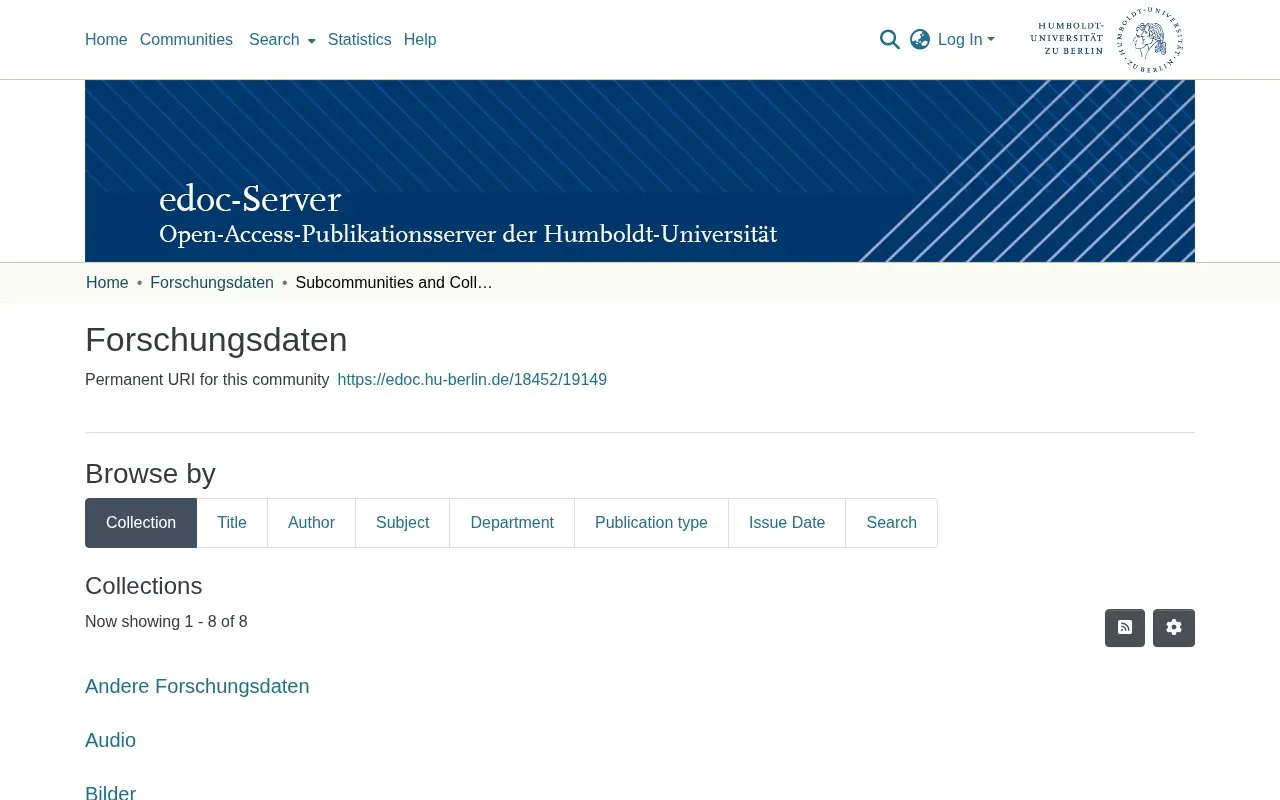
Task: Click the edoc-Server banner image
Action: [640, 171]
